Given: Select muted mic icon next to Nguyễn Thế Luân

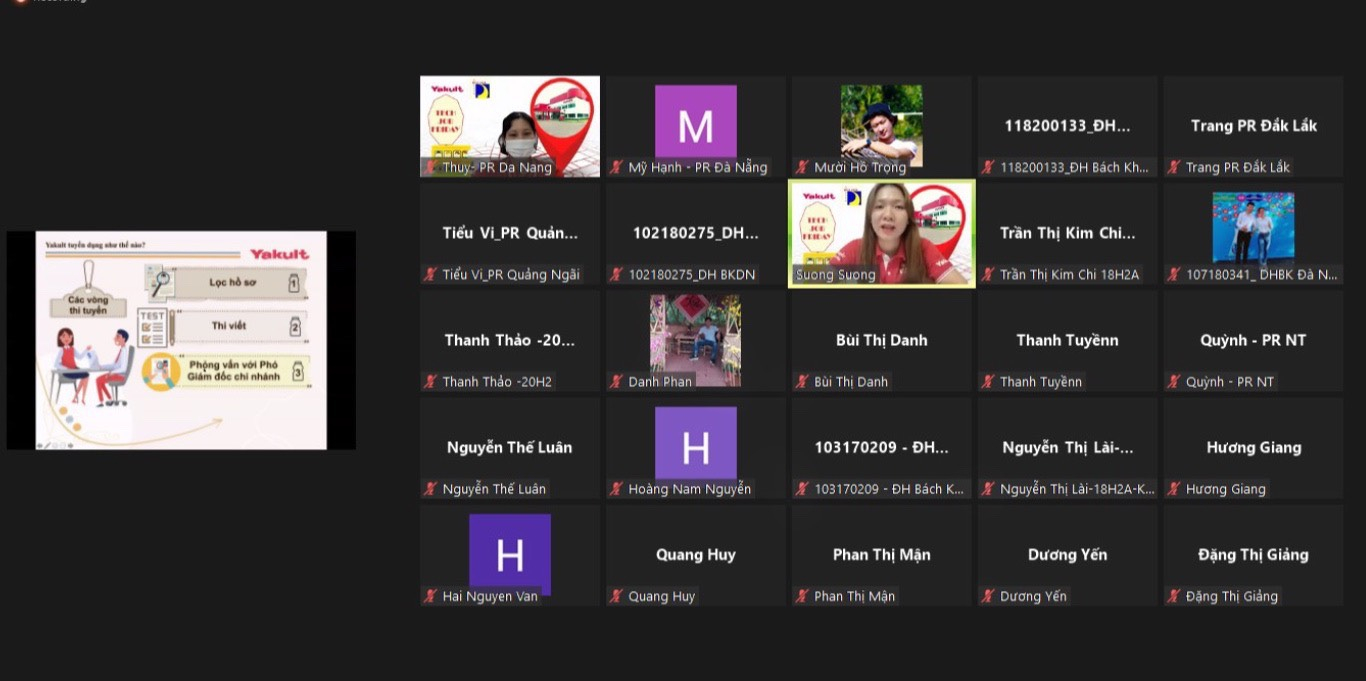Looking at the screenshot, I should pos(431,489).
